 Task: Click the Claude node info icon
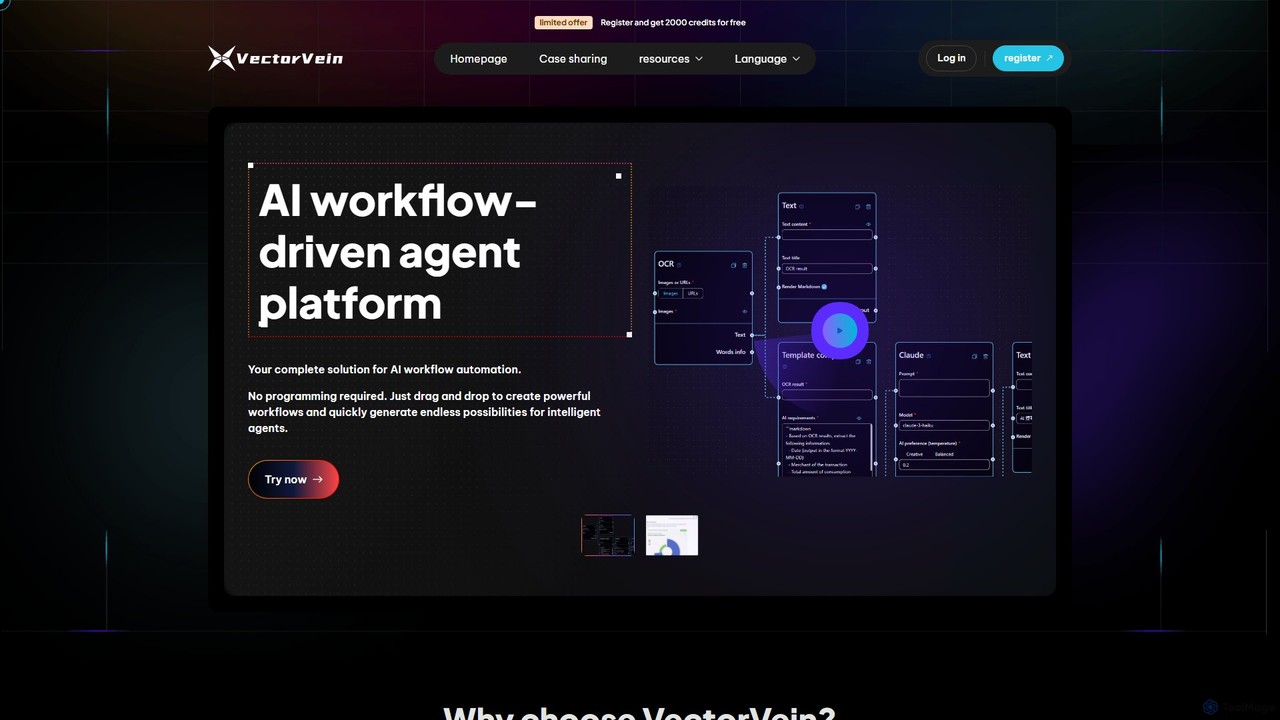(x=929, y=355)
